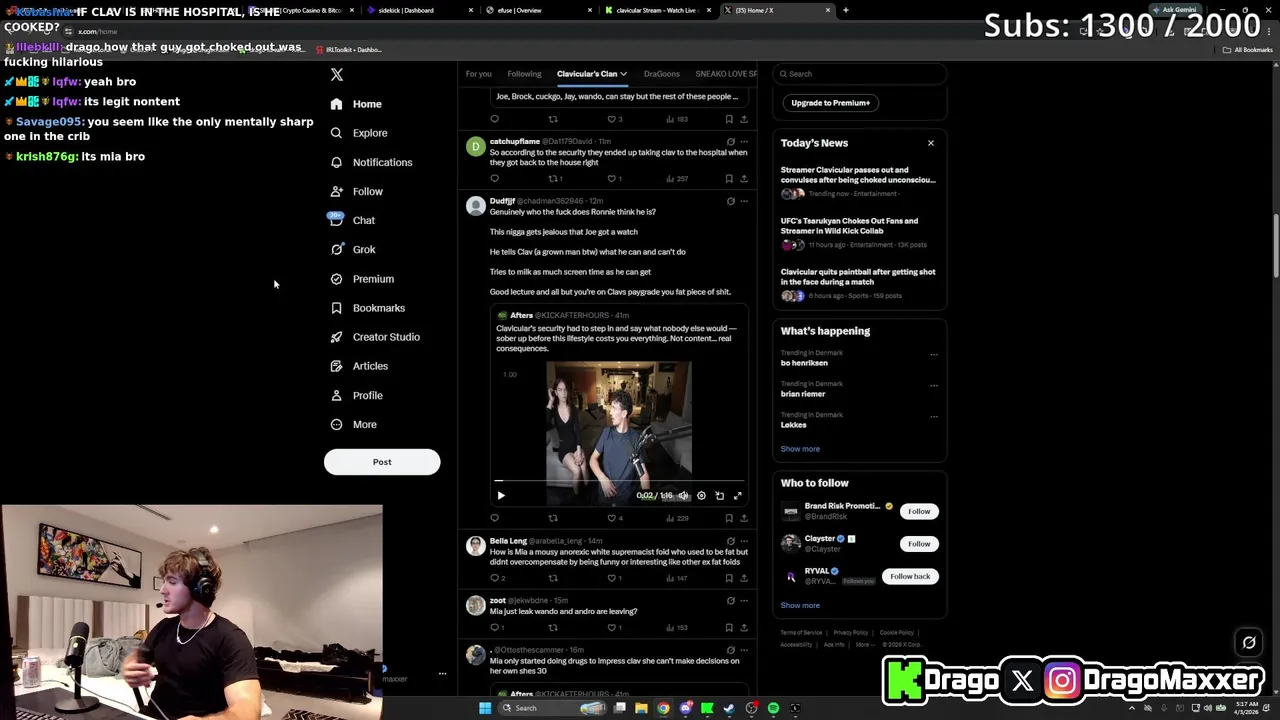Open Spotify from the taskbar

[x=773, y=708]
